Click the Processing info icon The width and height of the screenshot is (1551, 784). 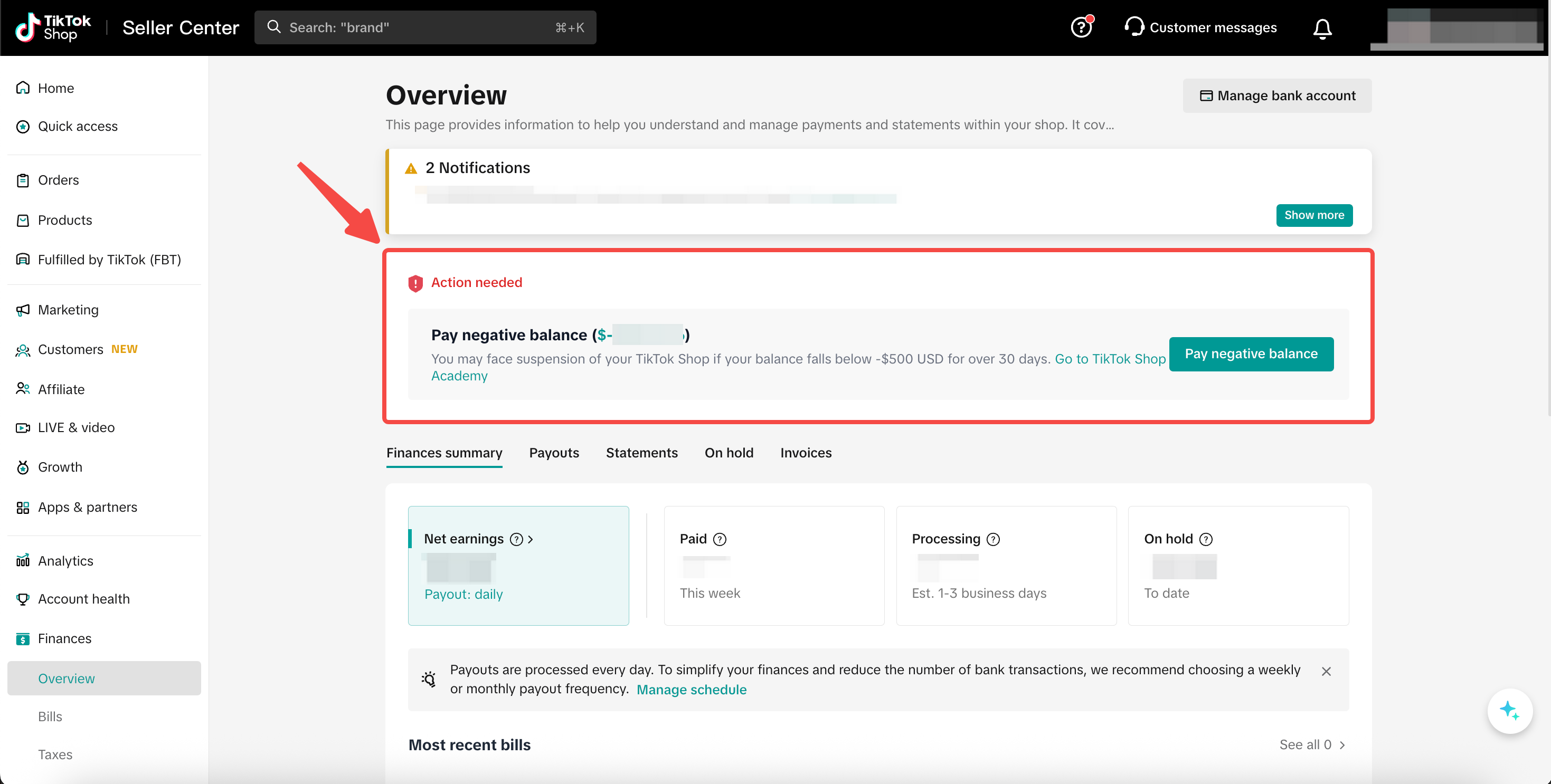(x=994, y=539)
